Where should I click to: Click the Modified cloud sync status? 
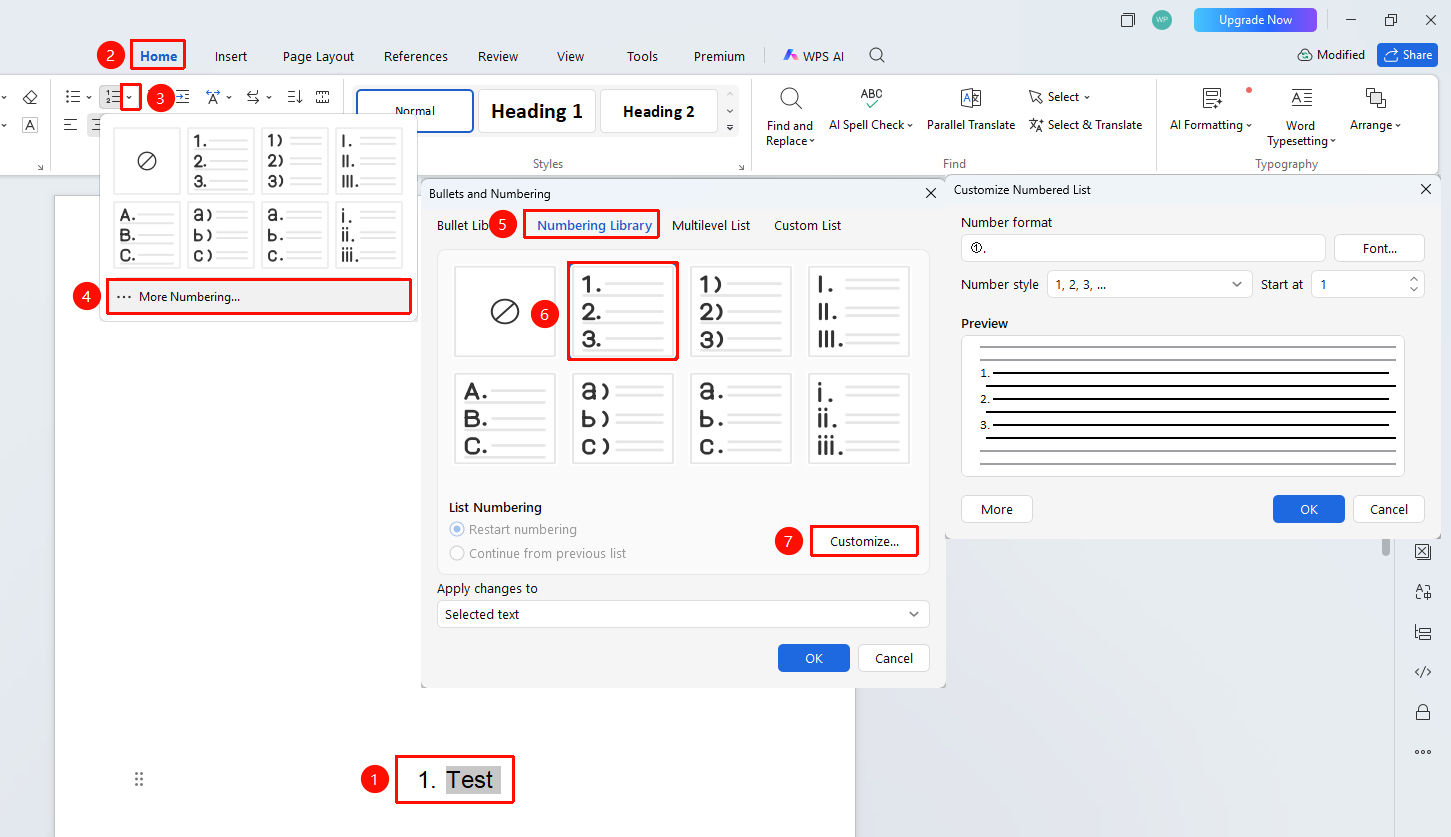[x=1331, y=55]
